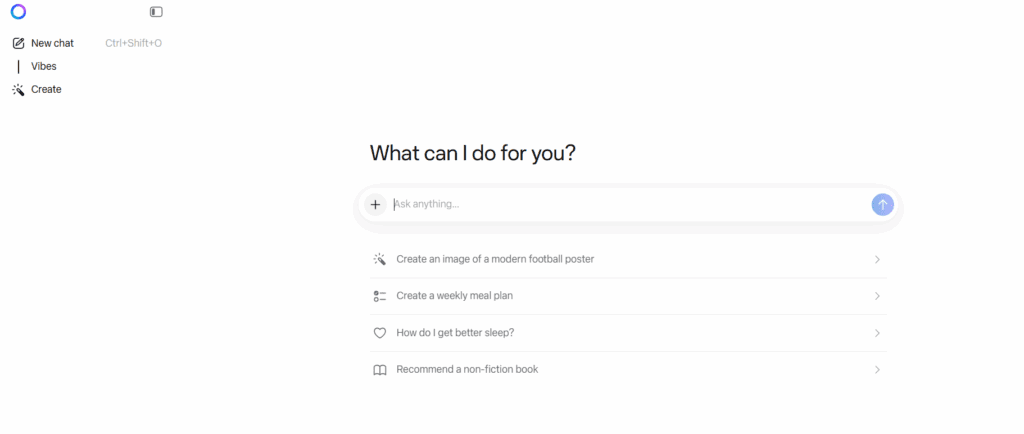Start a New chat
The image size is (1024, 434).
point(52,43)
